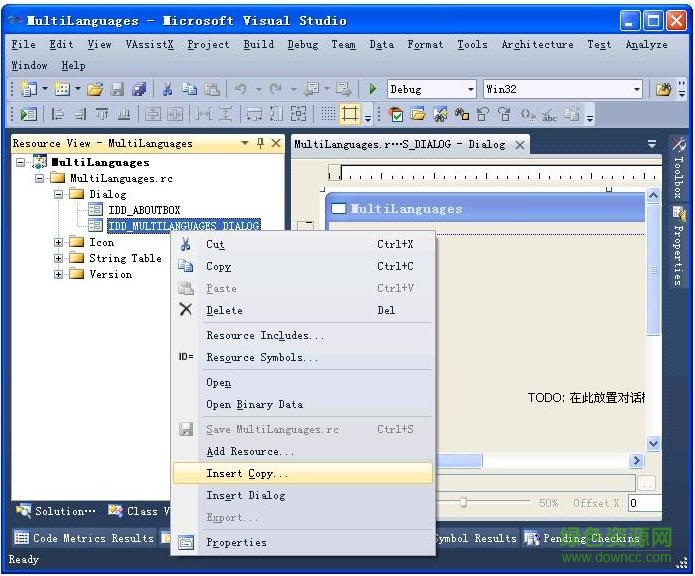Screen dimensions: 695x576
Task: Collapse the Dialog folder node
Action: click(59, 194)
